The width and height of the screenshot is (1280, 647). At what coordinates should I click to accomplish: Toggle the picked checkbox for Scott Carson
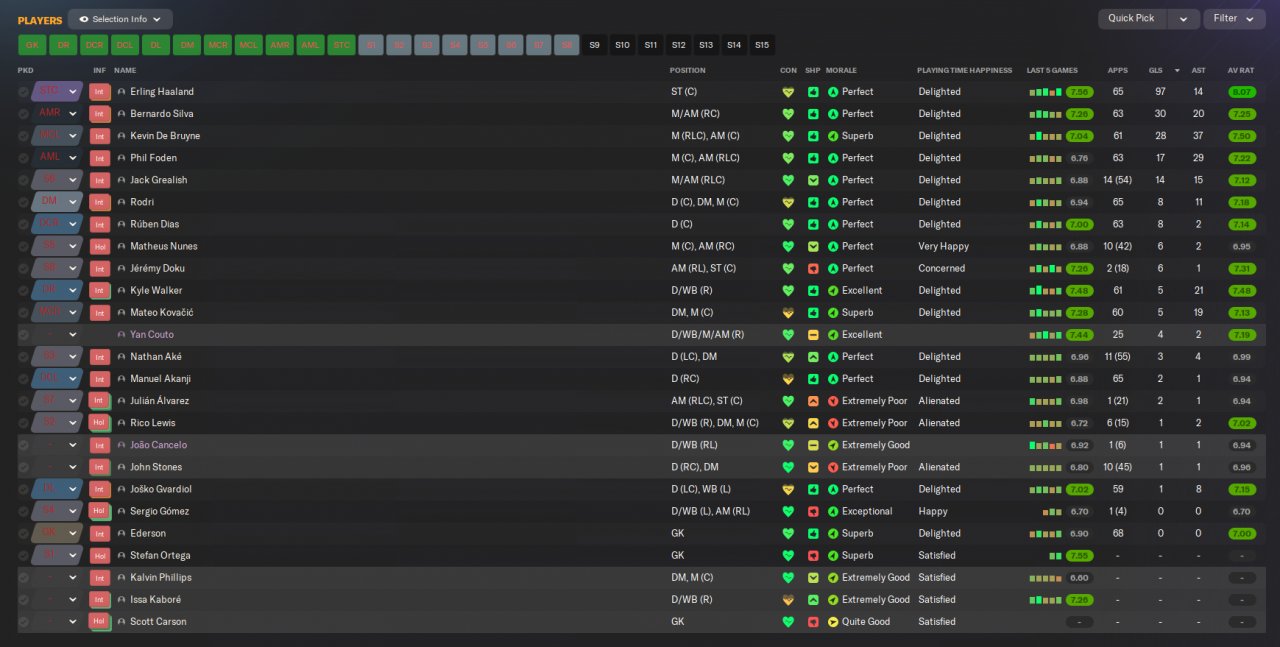coord(23,622)
